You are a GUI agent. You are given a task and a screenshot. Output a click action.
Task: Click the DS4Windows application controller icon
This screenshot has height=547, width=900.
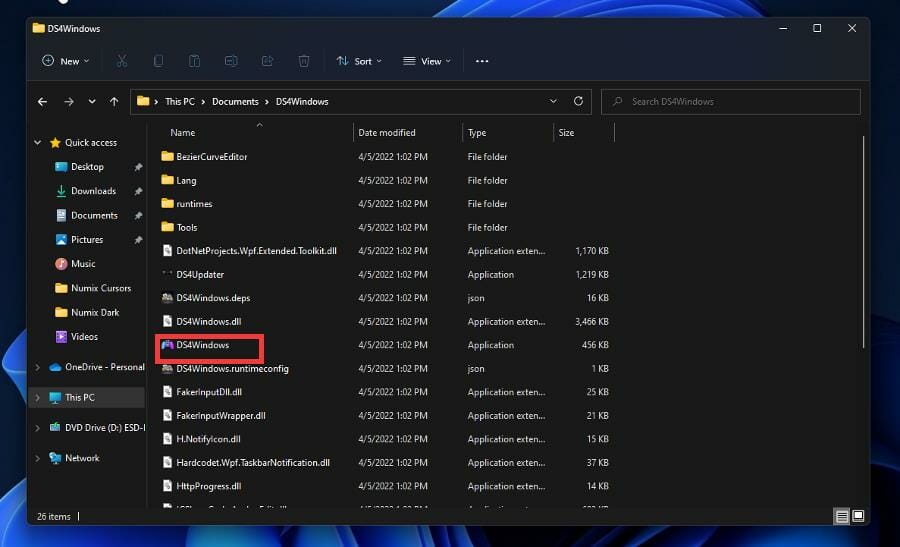click(168, 345)
